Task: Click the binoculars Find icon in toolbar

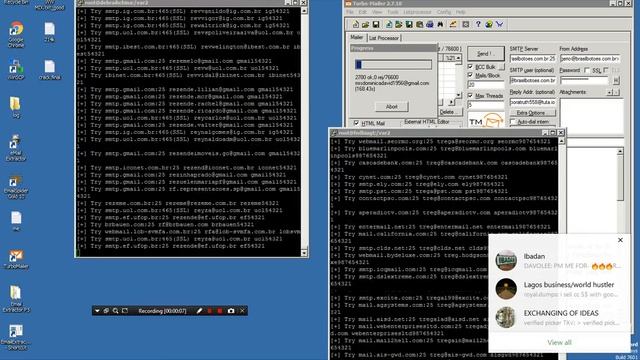Action: (440, 24)
